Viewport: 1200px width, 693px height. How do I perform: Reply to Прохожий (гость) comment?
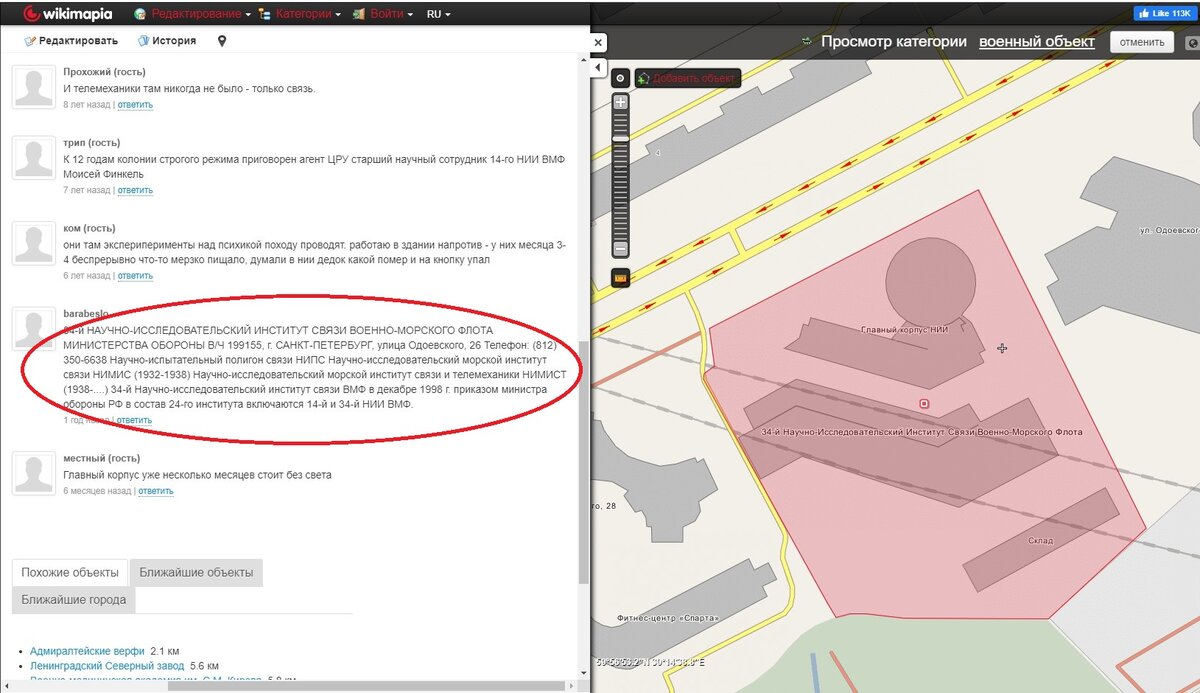pos(135,104)
